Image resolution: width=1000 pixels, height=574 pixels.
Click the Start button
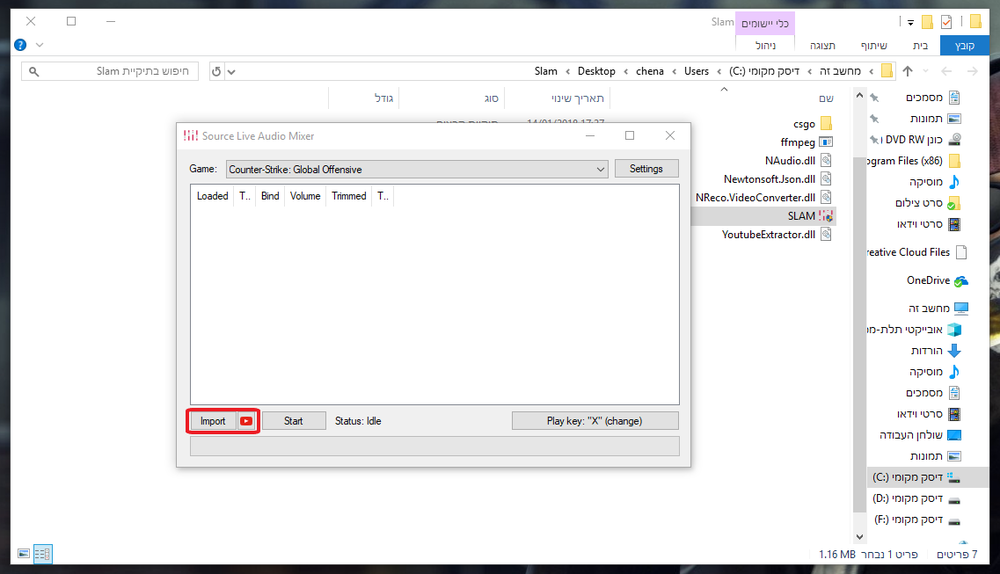click(293, 421)
